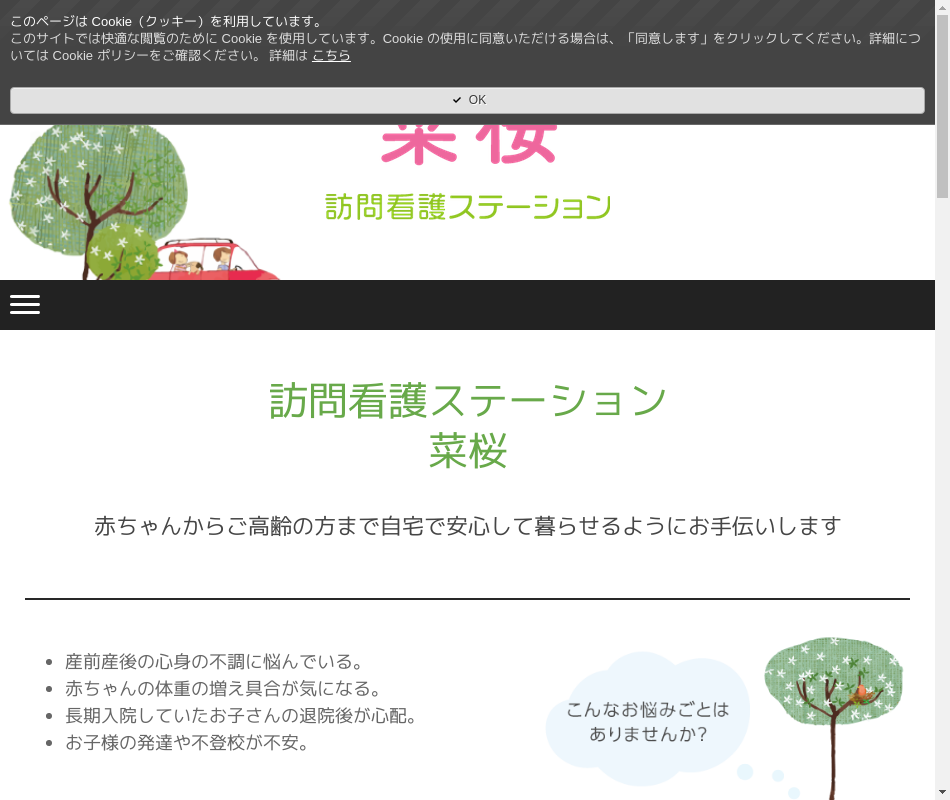
Task: Click the bullet 産前産後の心身の不調に悩んでいる
Action: [214, 662]
